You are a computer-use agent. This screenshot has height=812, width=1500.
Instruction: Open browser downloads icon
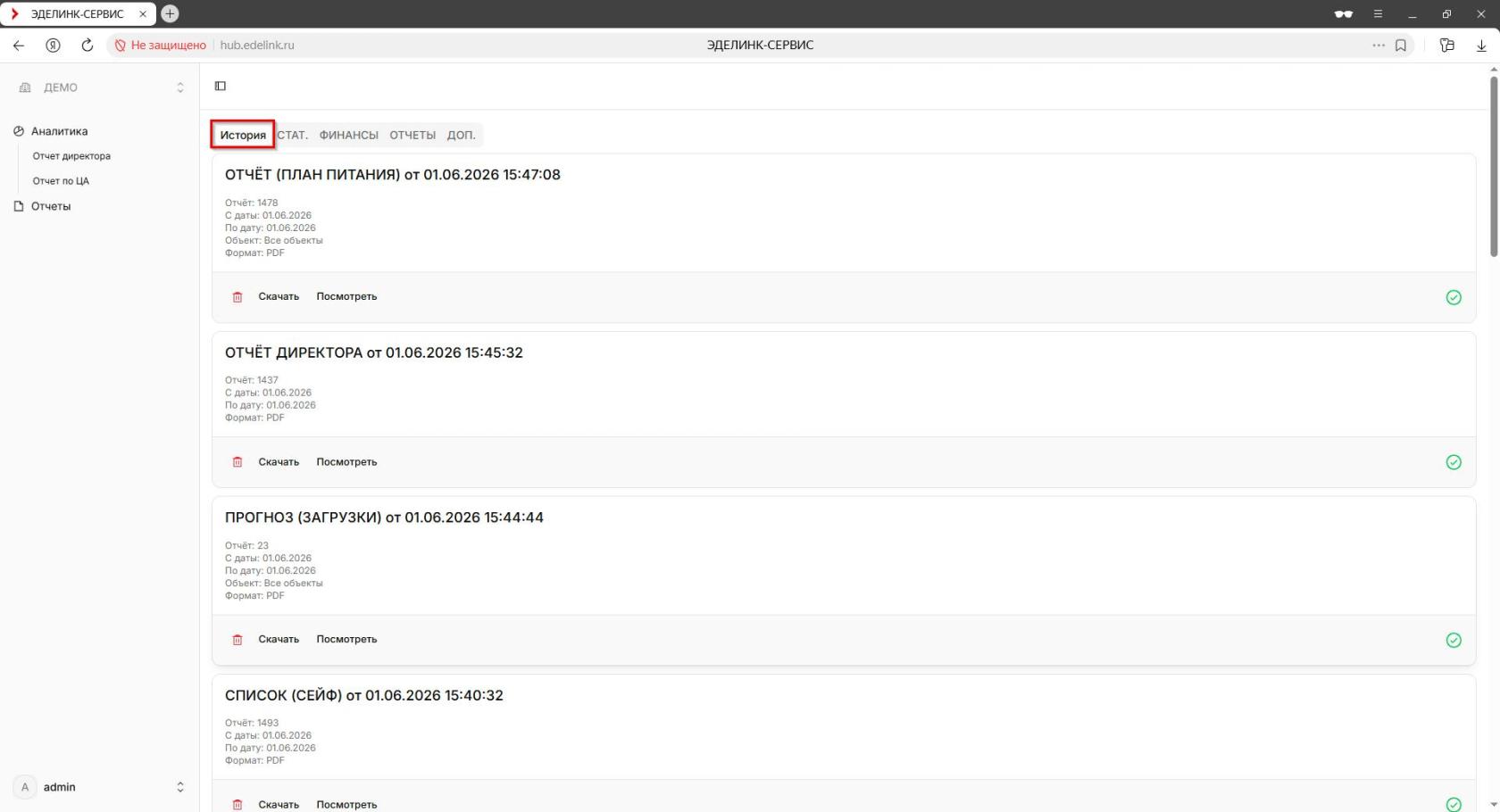coord(1481,45)
